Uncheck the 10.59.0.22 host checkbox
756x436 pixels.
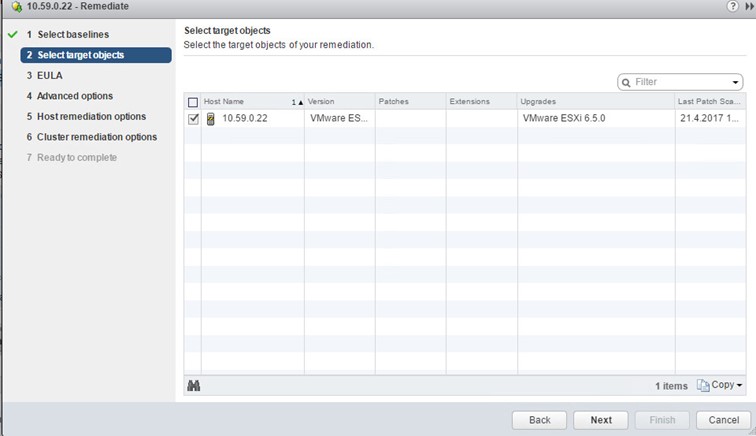(x=193, y=119)
